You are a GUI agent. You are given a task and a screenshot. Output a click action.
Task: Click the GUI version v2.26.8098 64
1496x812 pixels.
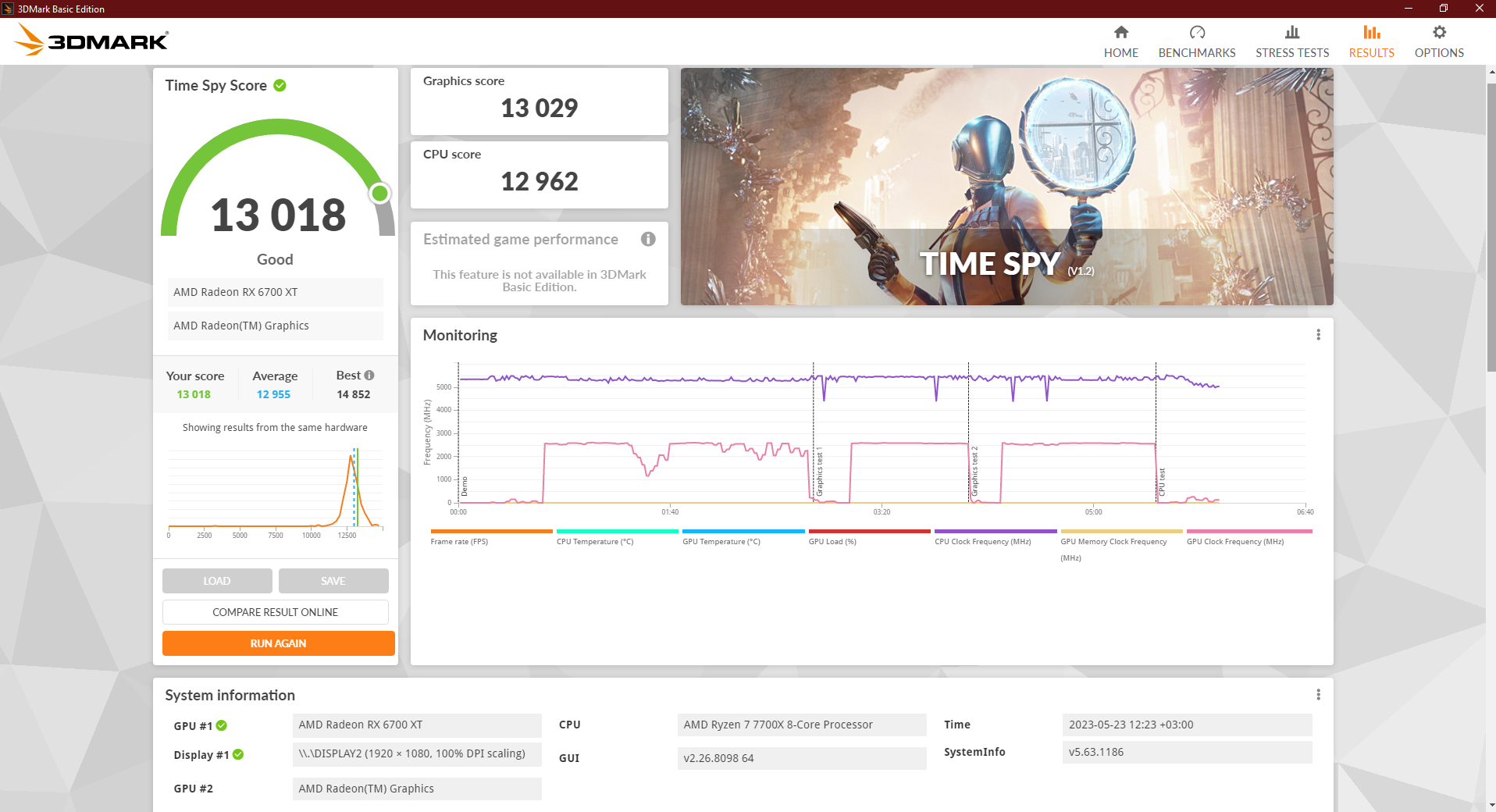point(802,758)
